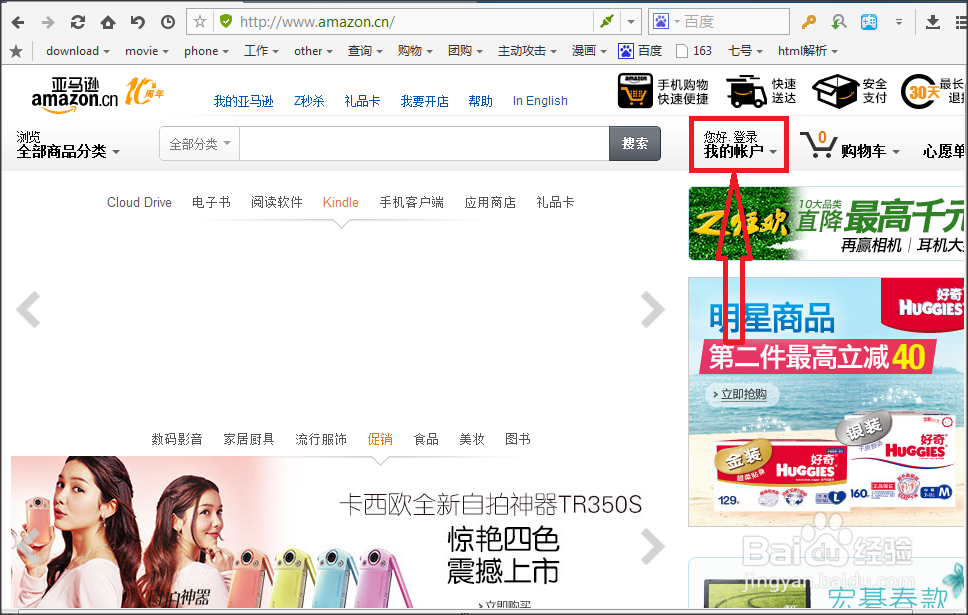This screenshot has width=968, height=615.
Task: Click into the Amazon search field
Action: [x=424, y=144]
